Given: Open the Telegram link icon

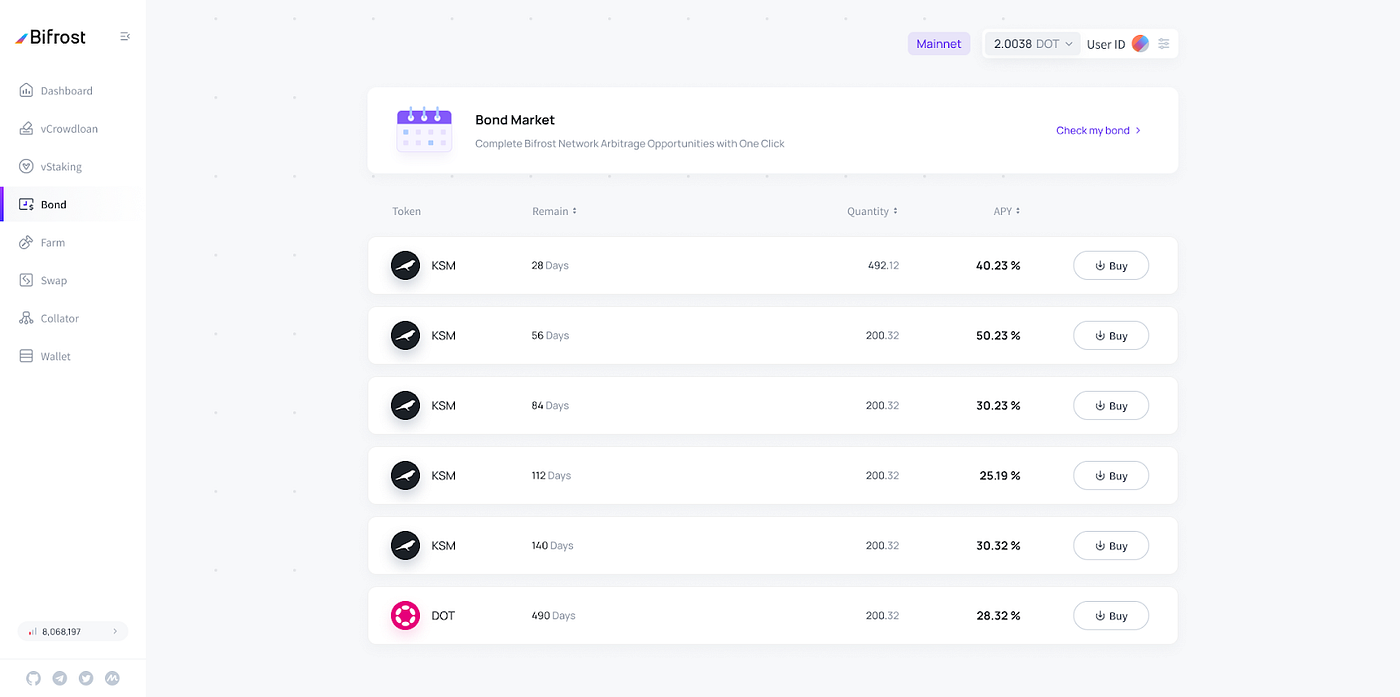Looking at the screenshot, I should click(60, 678).
